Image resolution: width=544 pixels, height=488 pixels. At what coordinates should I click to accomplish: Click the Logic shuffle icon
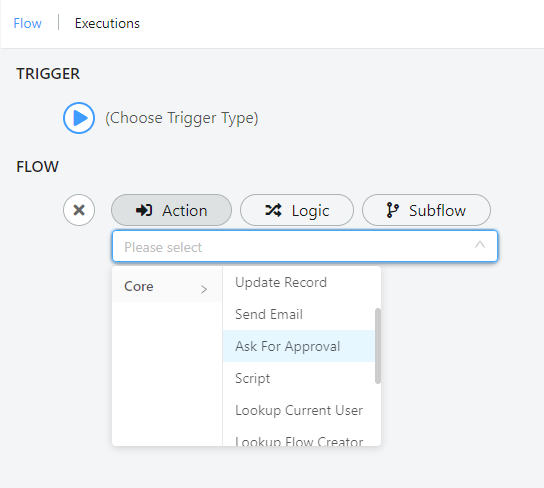coord(273,210)
